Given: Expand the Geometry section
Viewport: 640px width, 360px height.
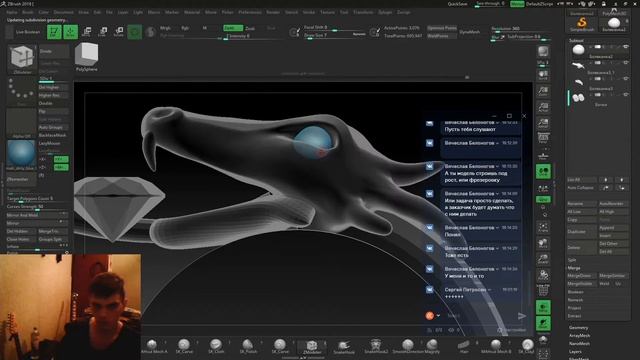Looking at the screenshot, I should 578,328.
